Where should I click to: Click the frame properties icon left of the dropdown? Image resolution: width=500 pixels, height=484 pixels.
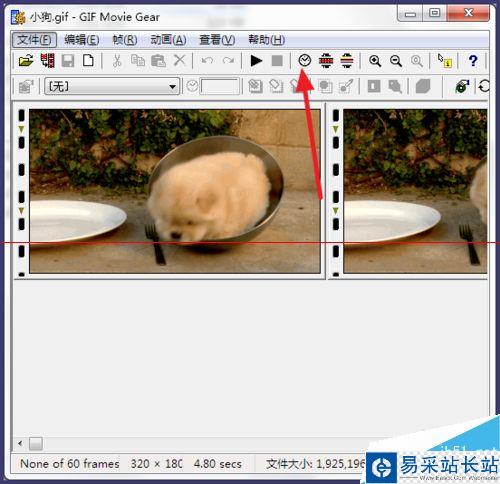point(26,87)
